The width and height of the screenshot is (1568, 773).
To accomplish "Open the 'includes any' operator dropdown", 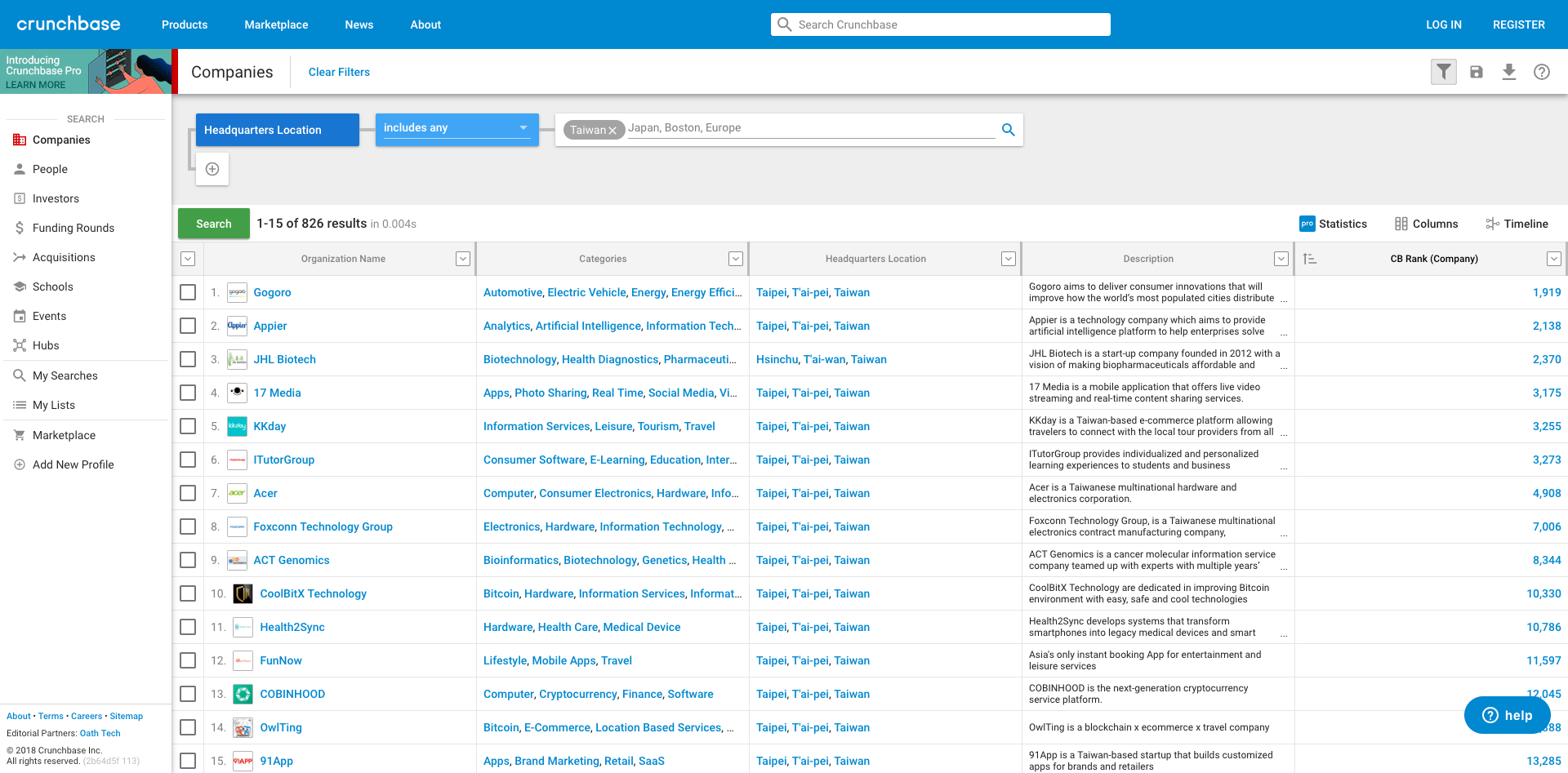I will (457, 129).
